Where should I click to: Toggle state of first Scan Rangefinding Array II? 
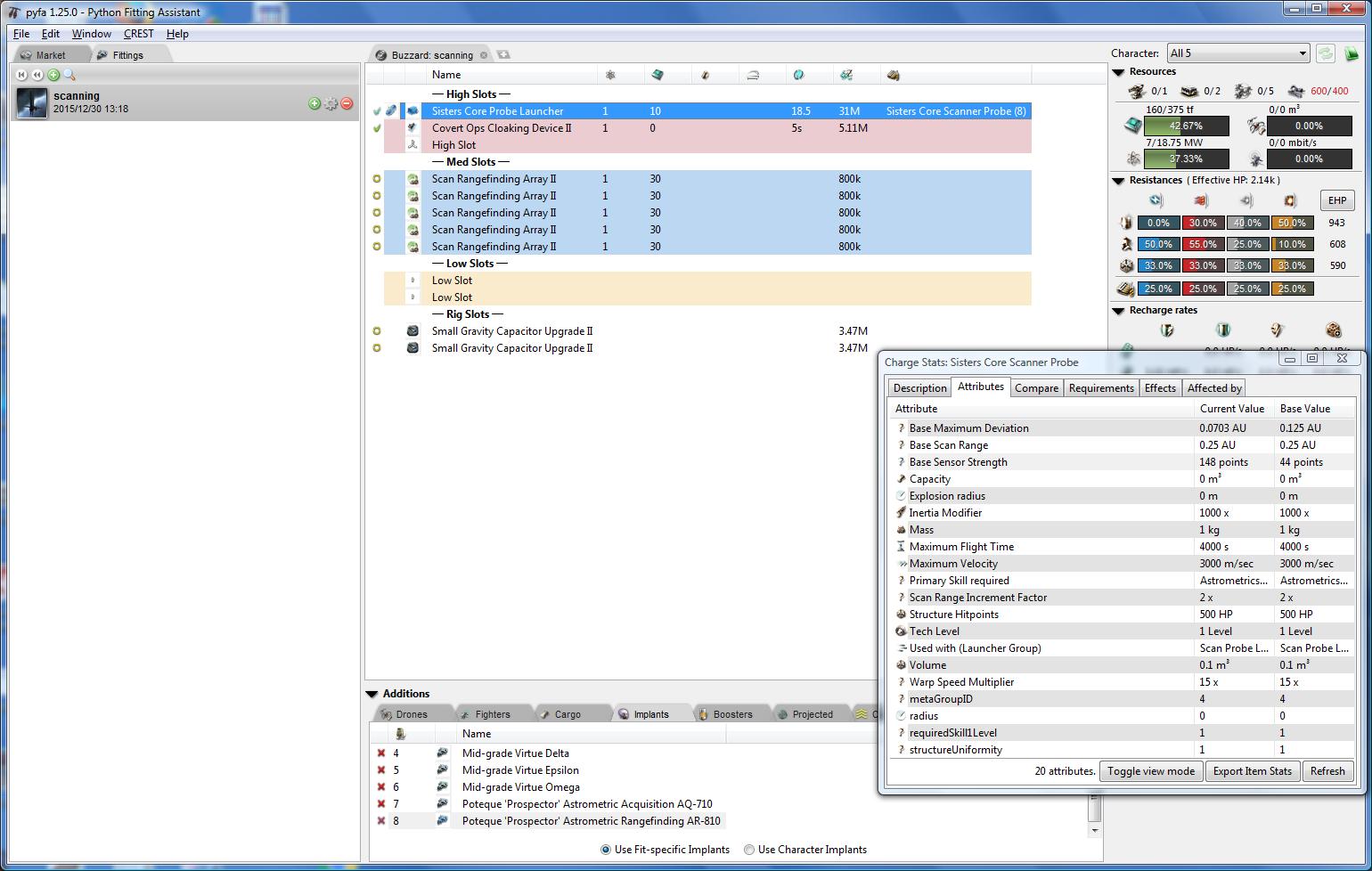coord(377,179)
